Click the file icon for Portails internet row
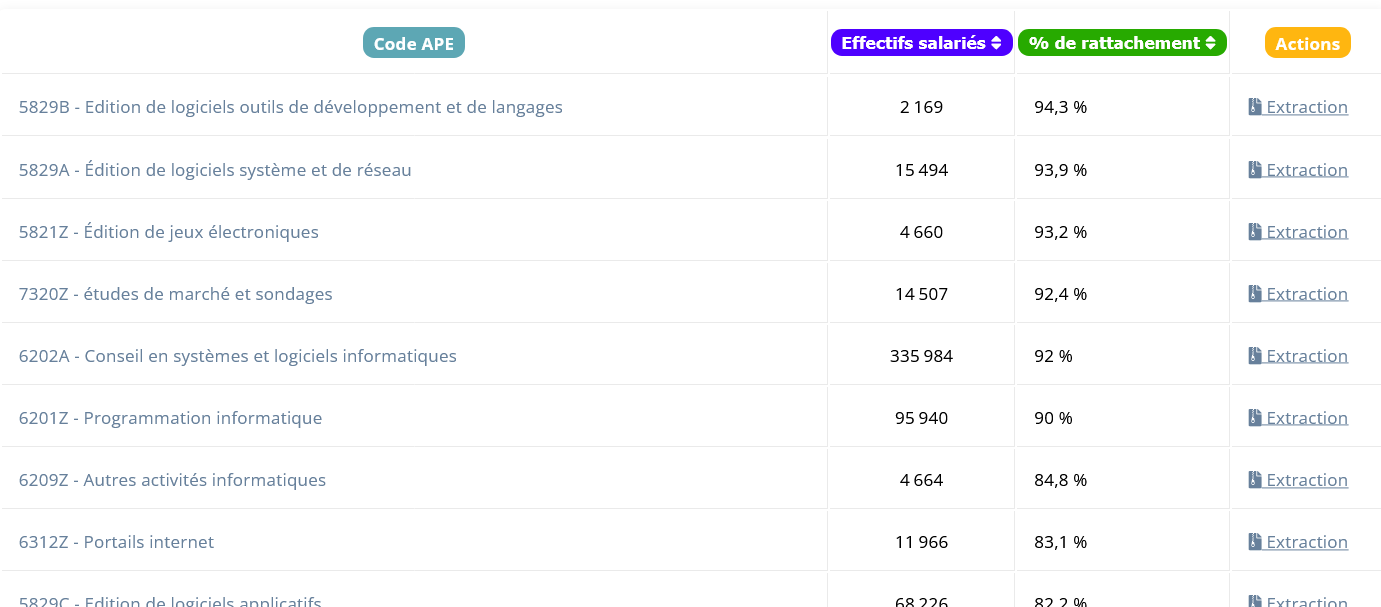 point(1255,542)
